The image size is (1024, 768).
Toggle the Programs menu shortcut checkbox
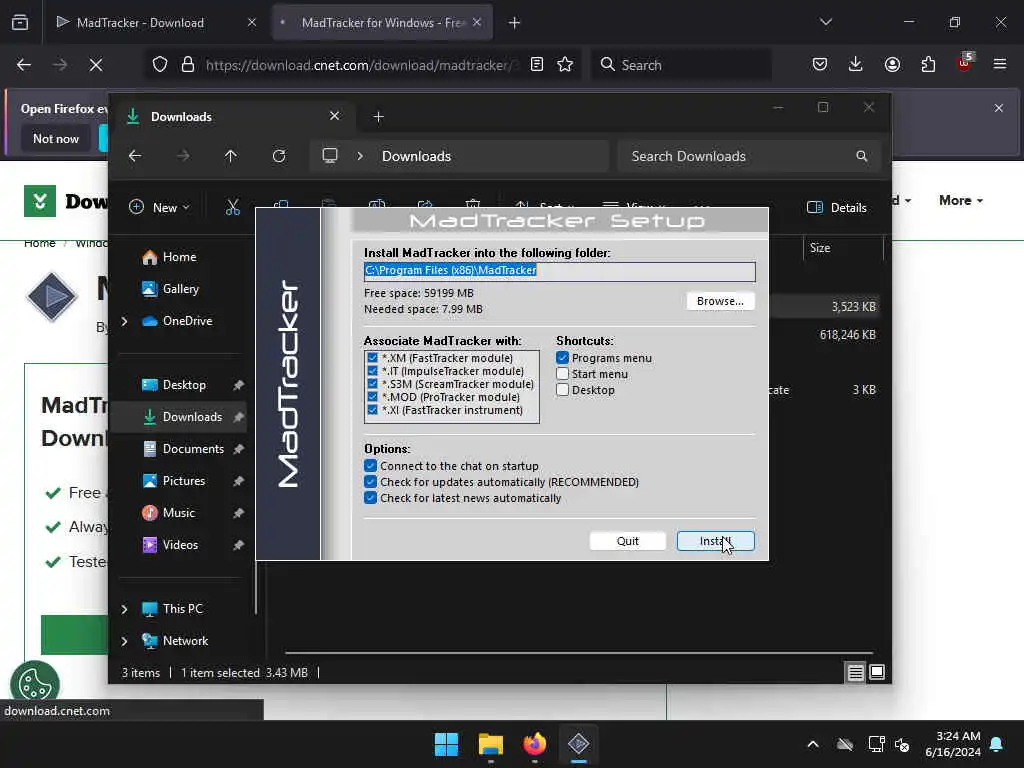(562, 358)
